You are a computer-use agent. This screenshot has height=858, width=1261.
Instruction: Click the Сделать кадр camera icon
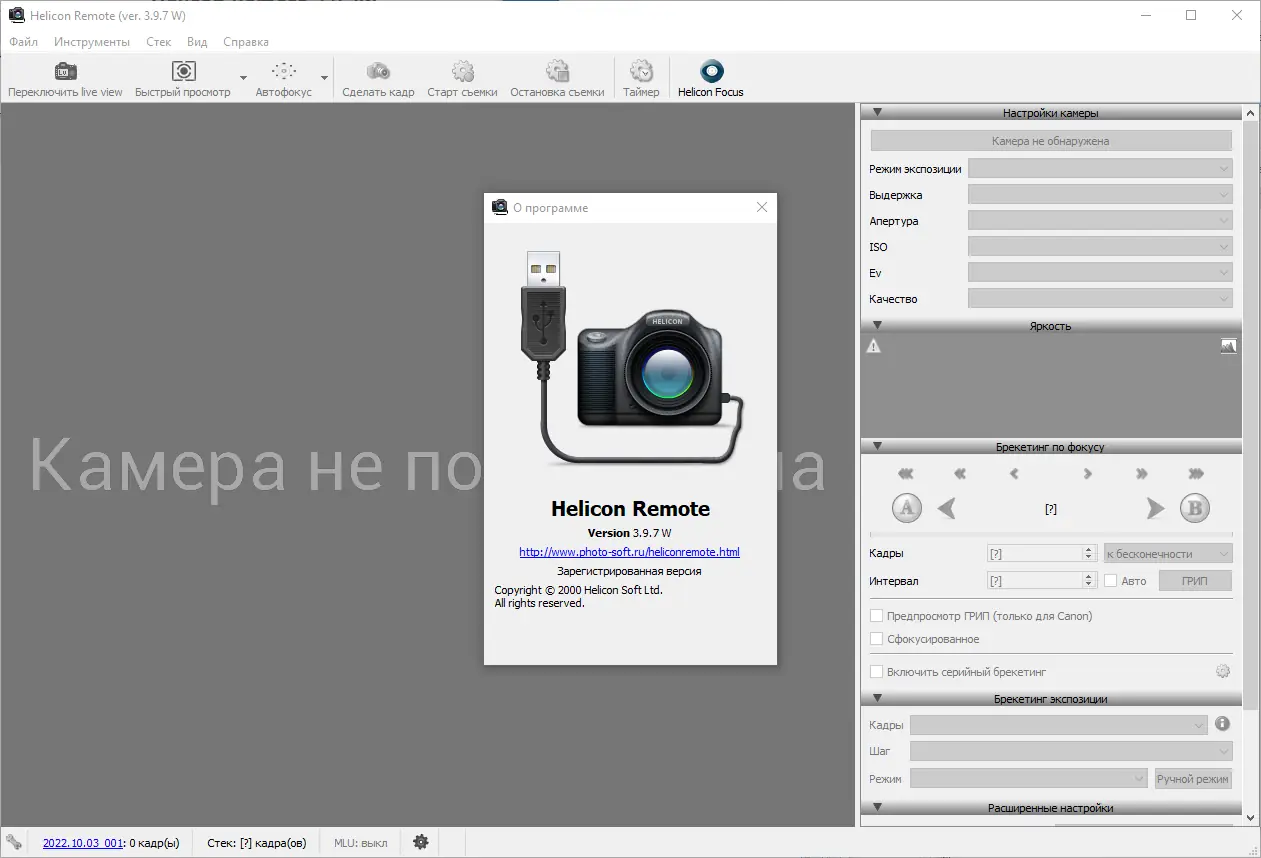(378, 71)
